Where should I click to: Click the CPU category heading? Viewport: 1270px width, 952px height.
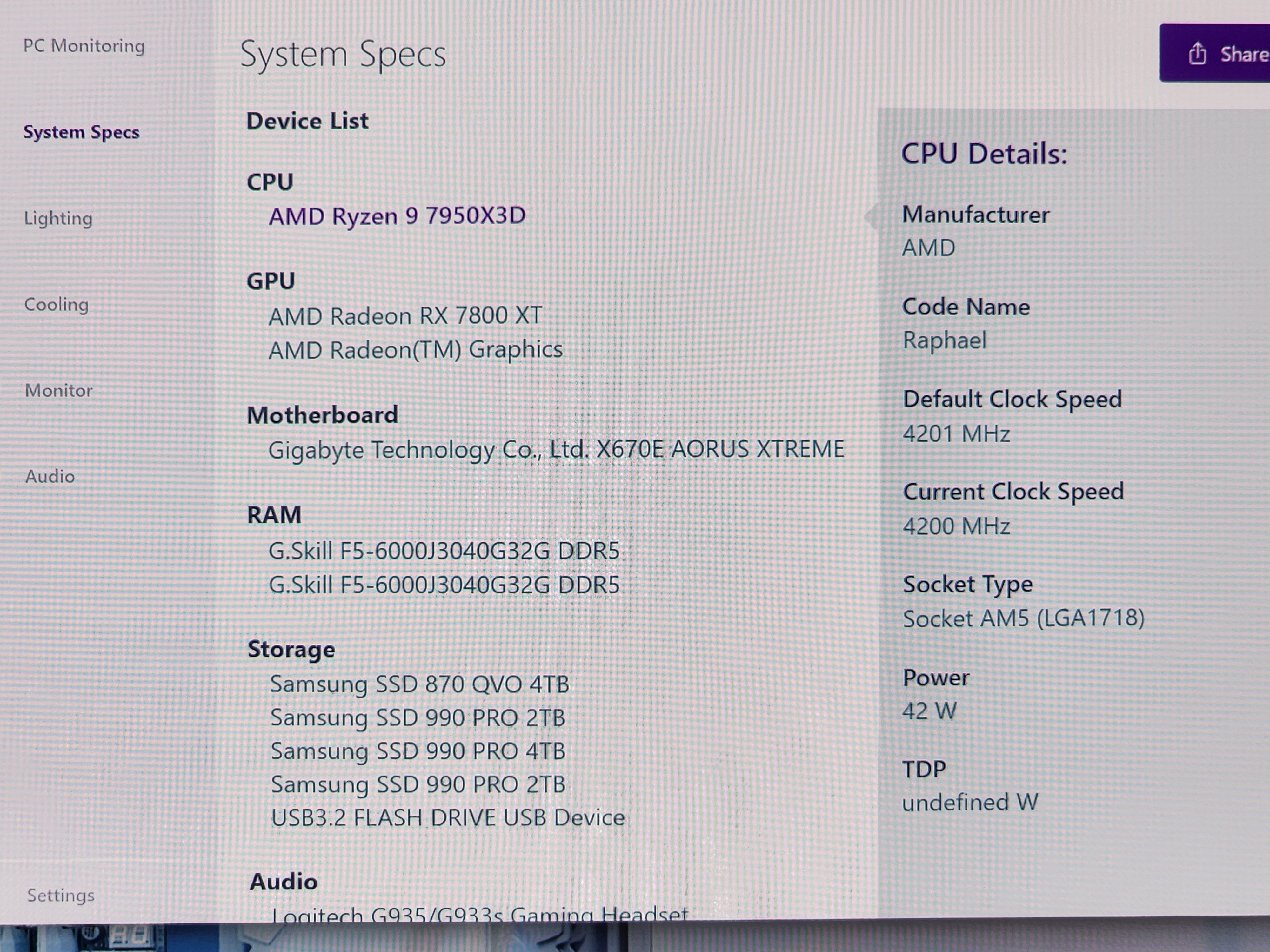tap(270, 182)
